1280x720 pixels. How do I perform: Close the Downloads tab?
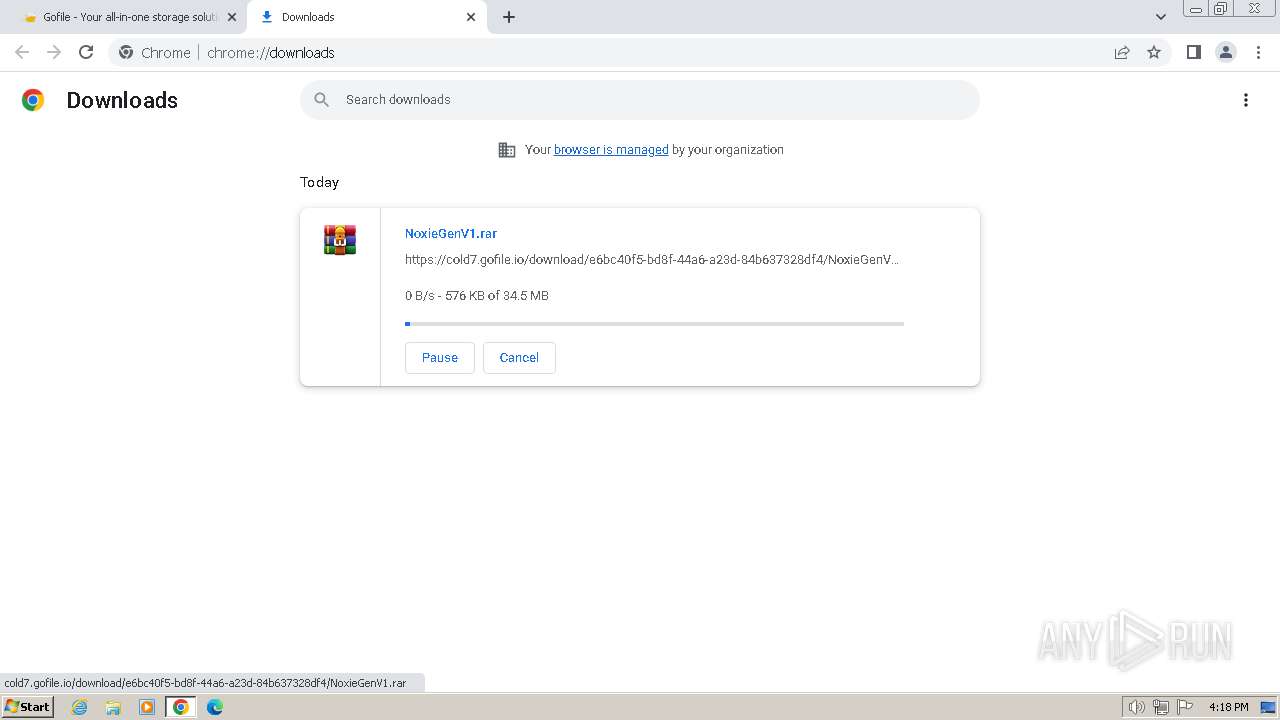tap(471, 17)
